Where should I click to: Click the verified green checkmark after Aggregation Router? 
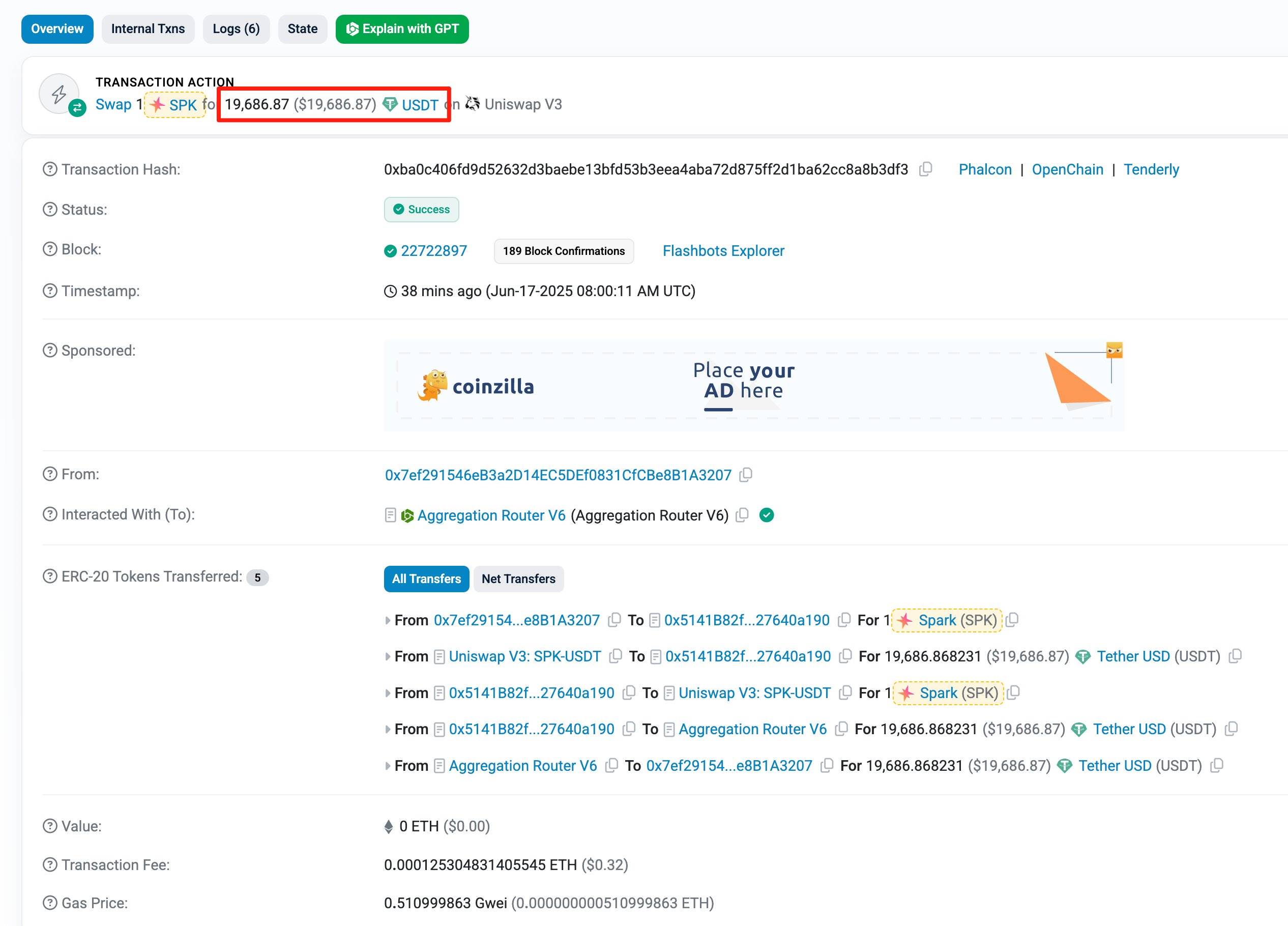point(767,515)
